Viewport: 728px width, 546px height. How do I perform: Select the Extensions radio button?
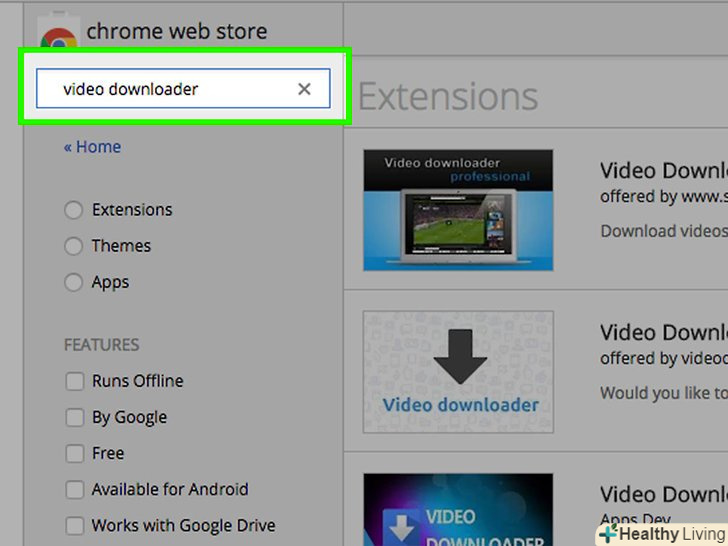coord(73,210)
